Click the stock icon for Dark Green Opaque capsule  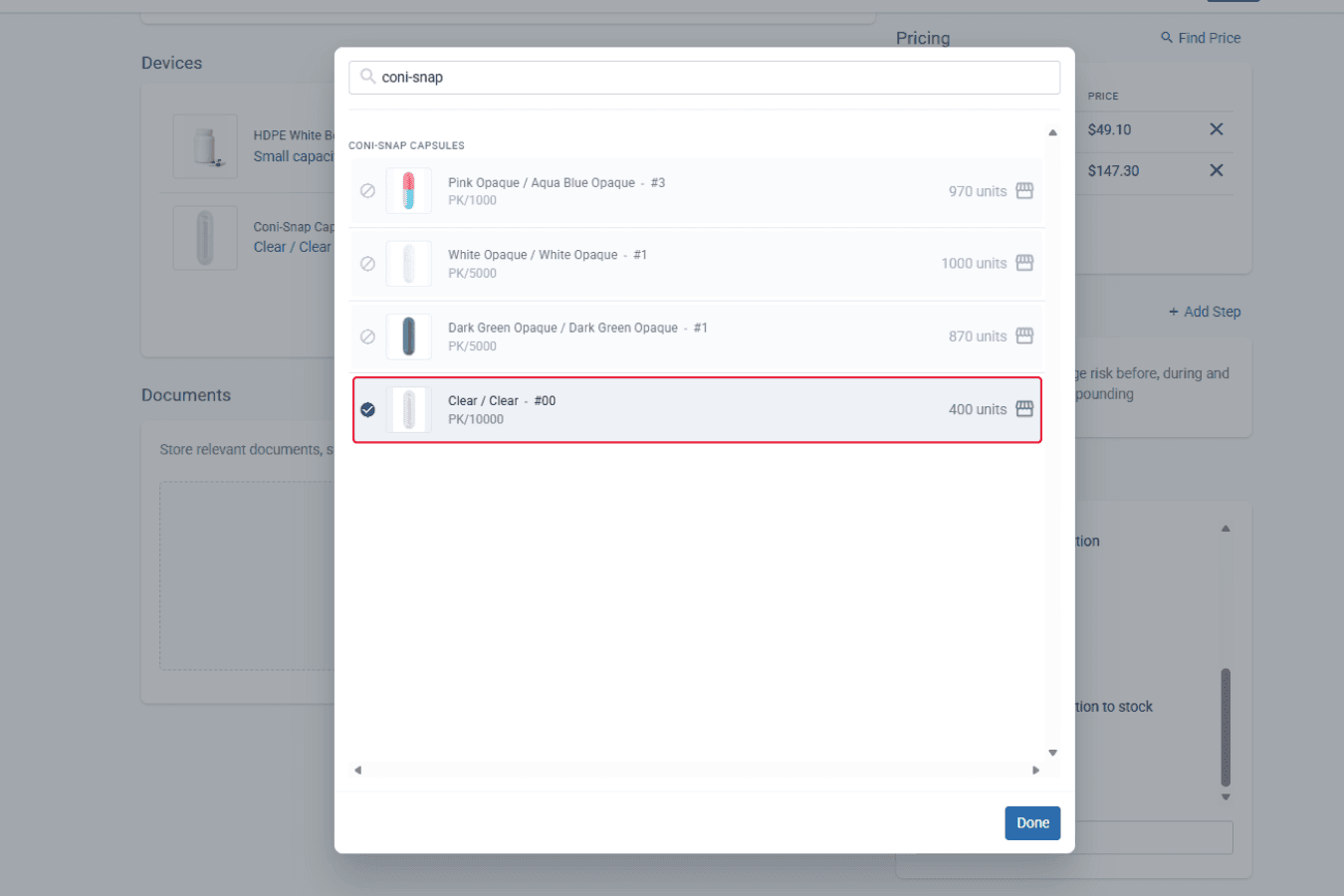click(1024, 336)
